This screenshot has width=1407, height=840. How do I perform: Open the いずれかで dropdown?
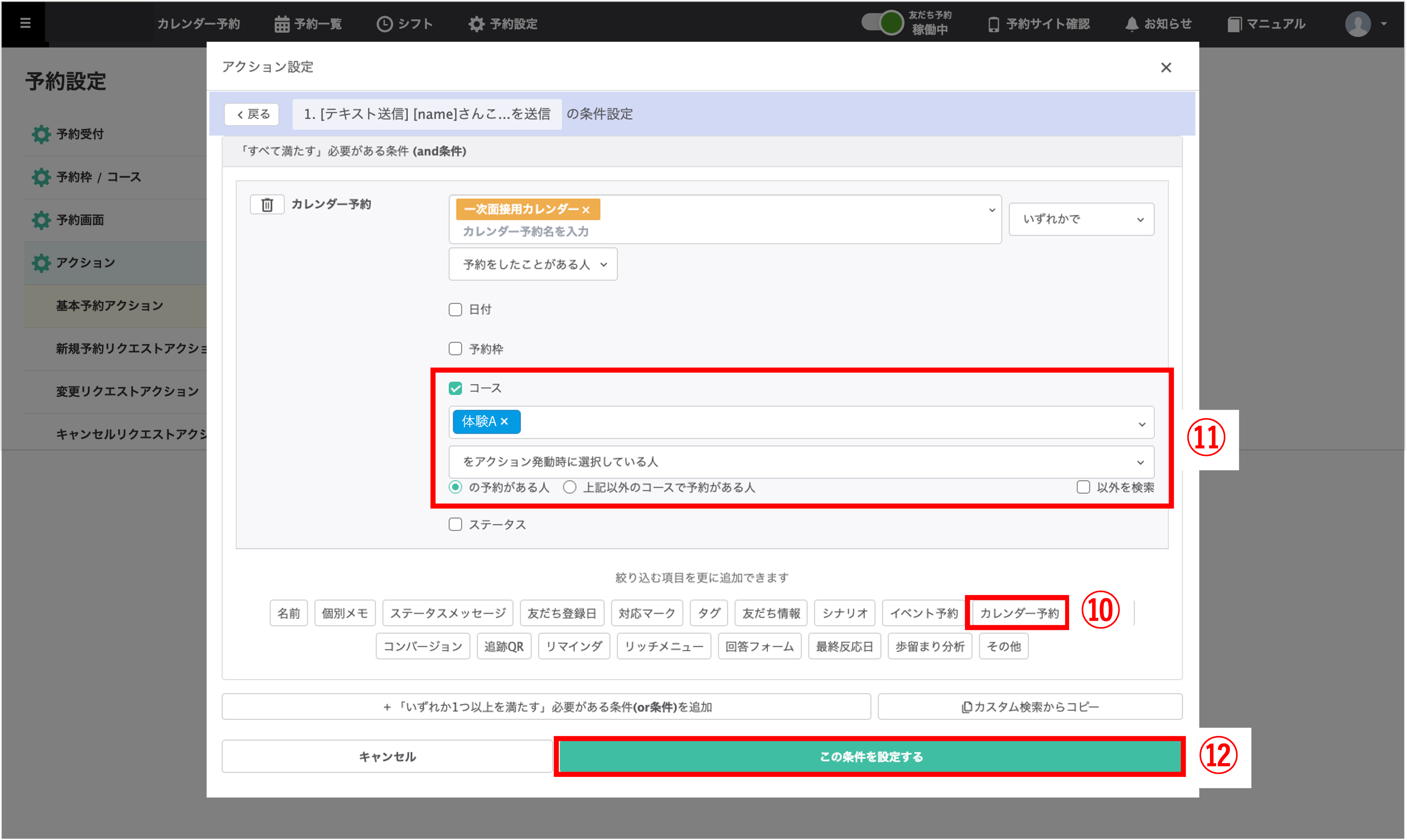(1081, 219)
